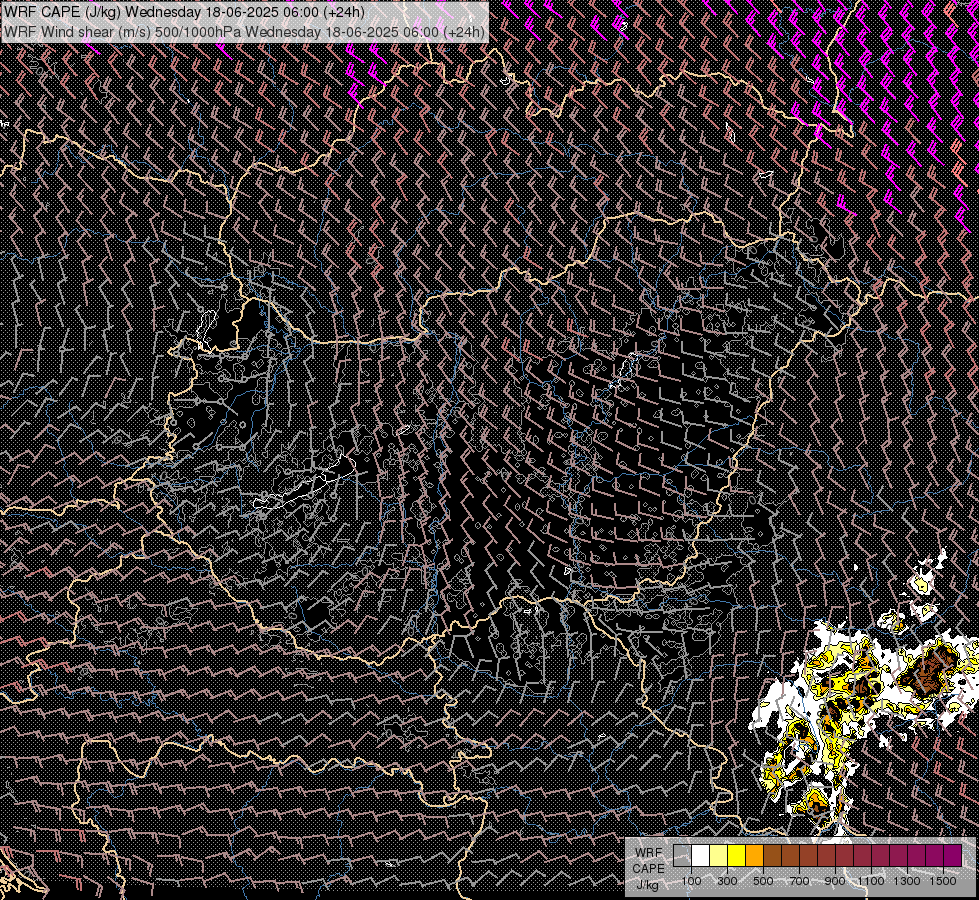Select the orange legend swatch

pos(754,856)
